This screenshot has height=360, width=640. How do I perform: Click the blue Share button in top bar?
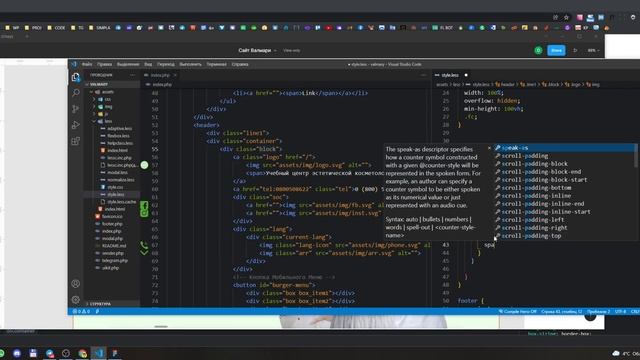coord(556,50)
